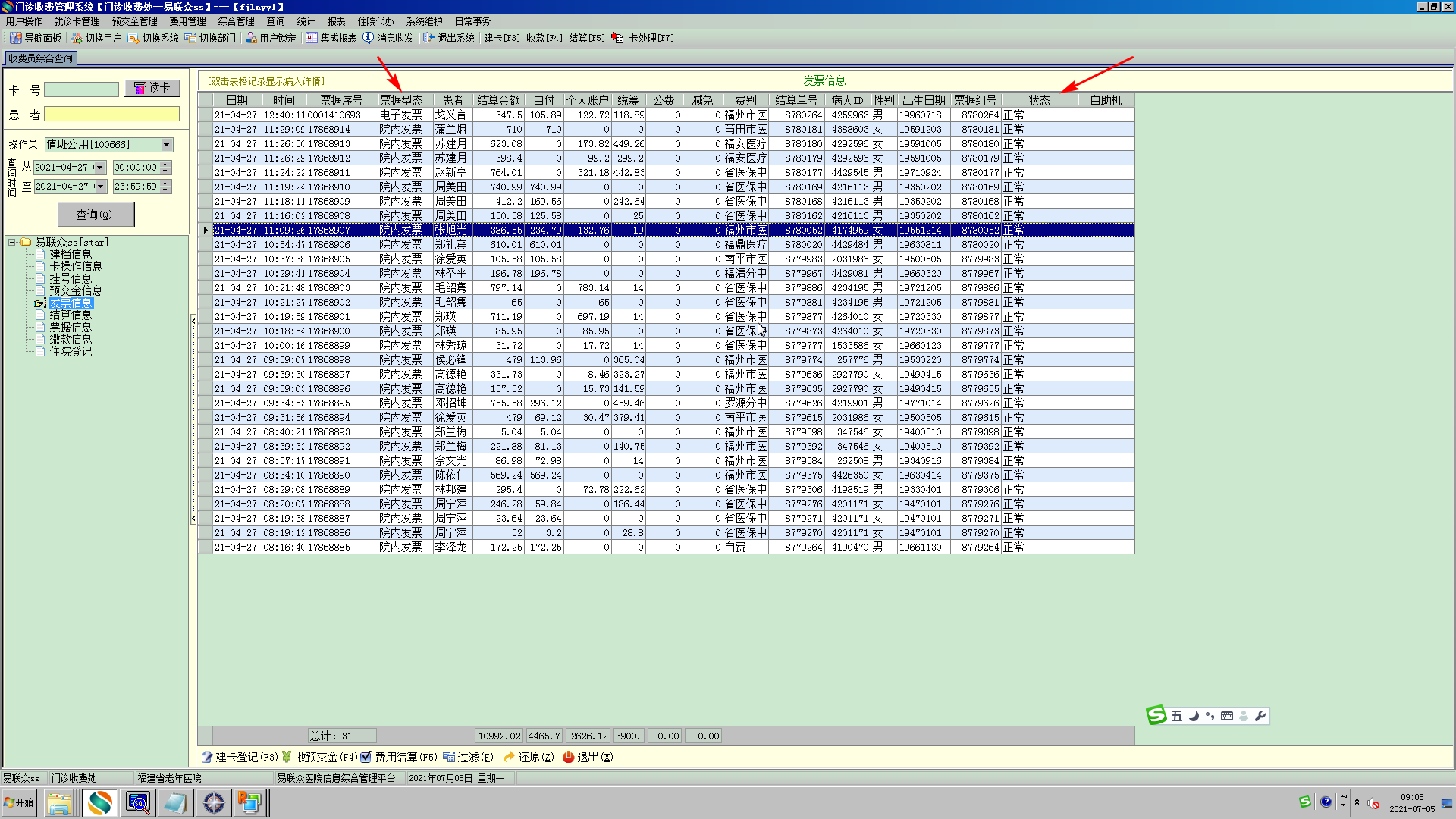
Task: Open the 综合管理 menu
Action: tap(236, 21)
